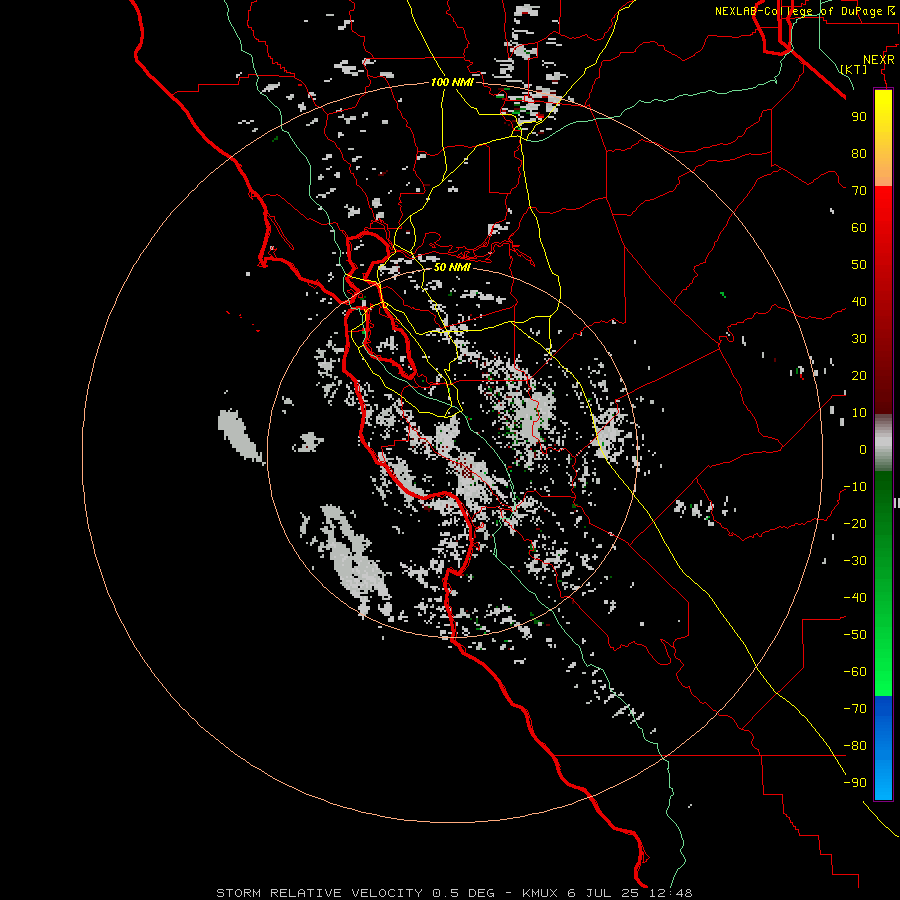
Task: Click the "80" value on the scale
Action: [859, 153]
